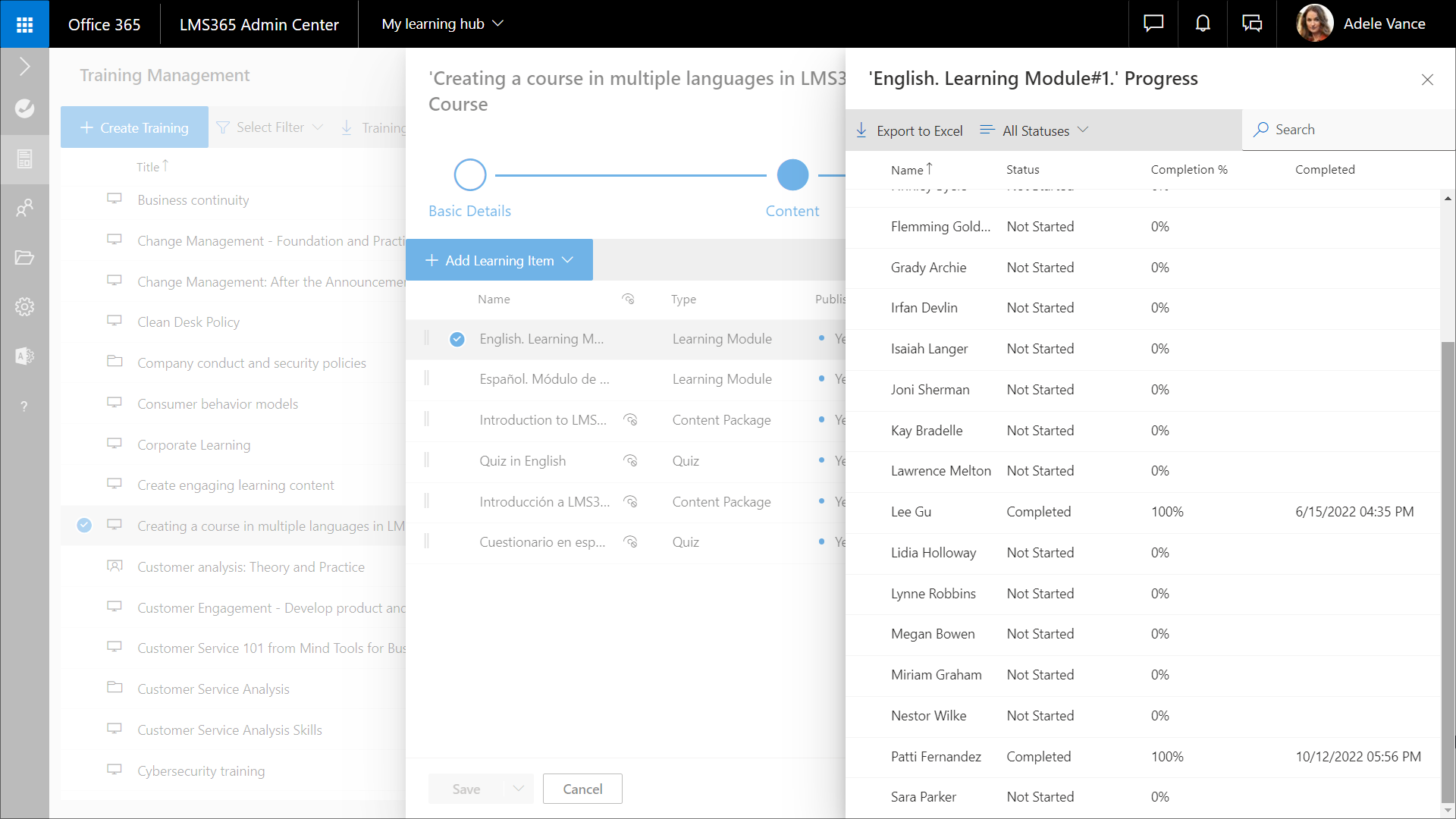Open the LMS365 Admin Center tab
Image resolution: width=1456 pixels, height=819 pixels.
coord(259,24)
